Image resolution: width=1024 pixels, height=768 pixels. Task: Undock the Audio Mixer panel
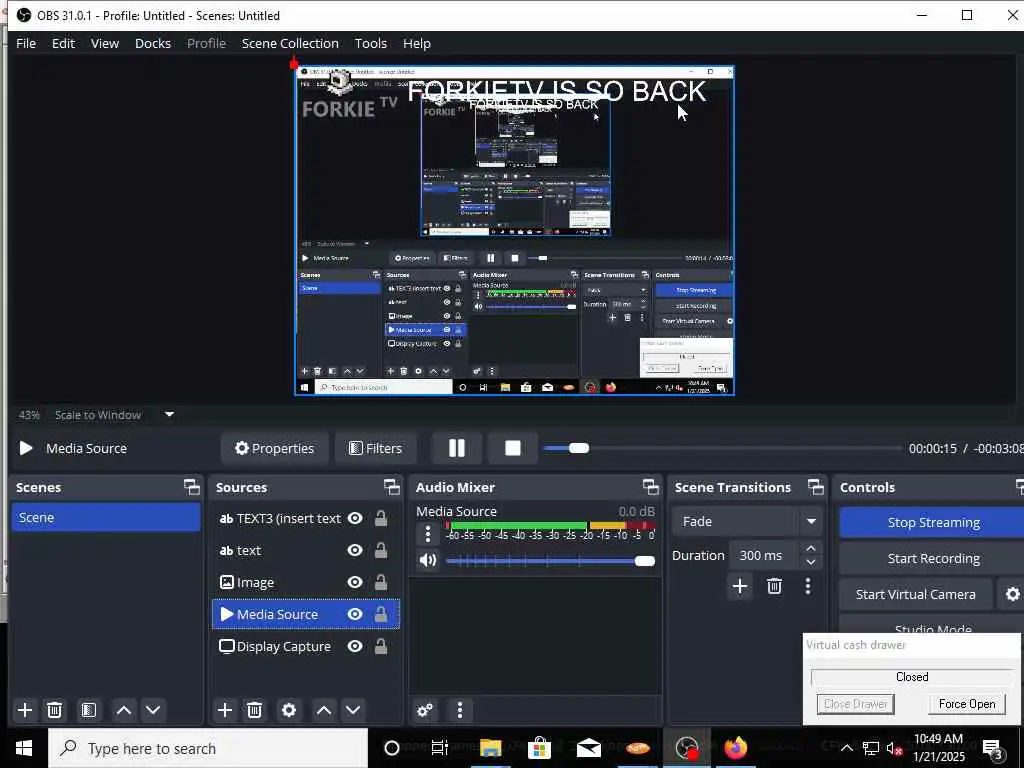pyautogui.click(x=650, y=487)
